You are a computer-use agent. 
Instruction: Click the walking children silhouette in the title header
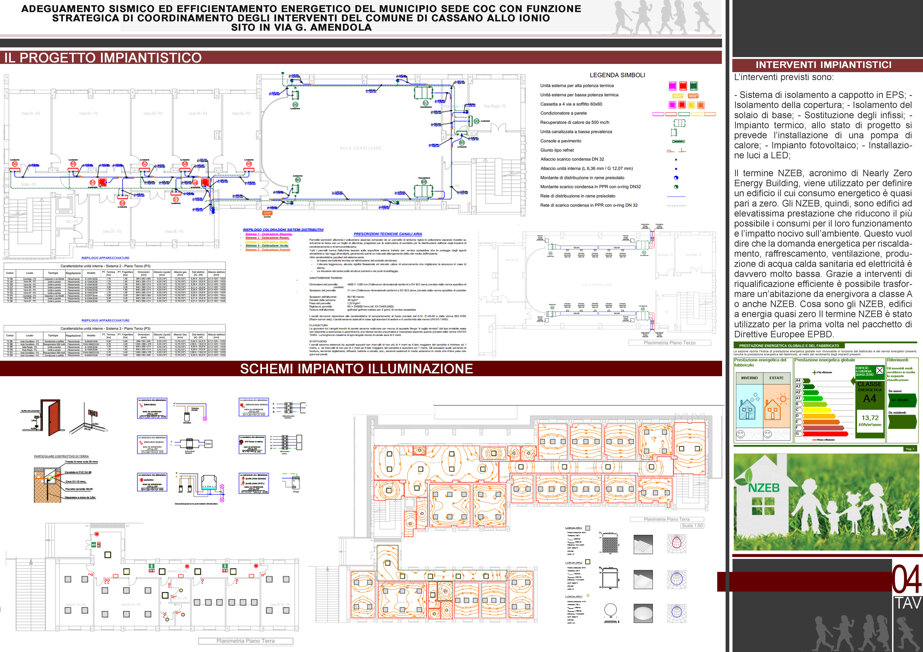tap(663, 17)
